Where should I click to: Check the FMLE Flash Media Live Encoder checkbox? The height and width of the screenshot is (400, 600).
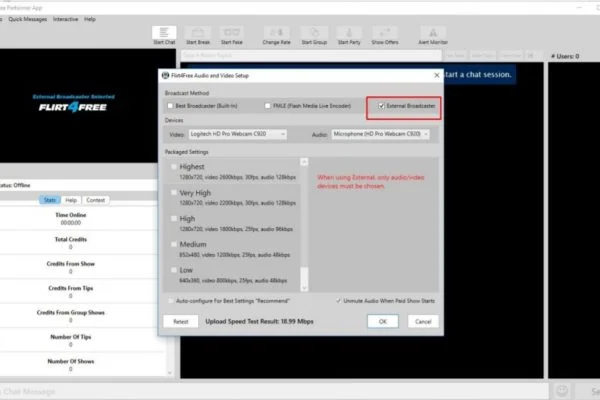click(267, 106)
